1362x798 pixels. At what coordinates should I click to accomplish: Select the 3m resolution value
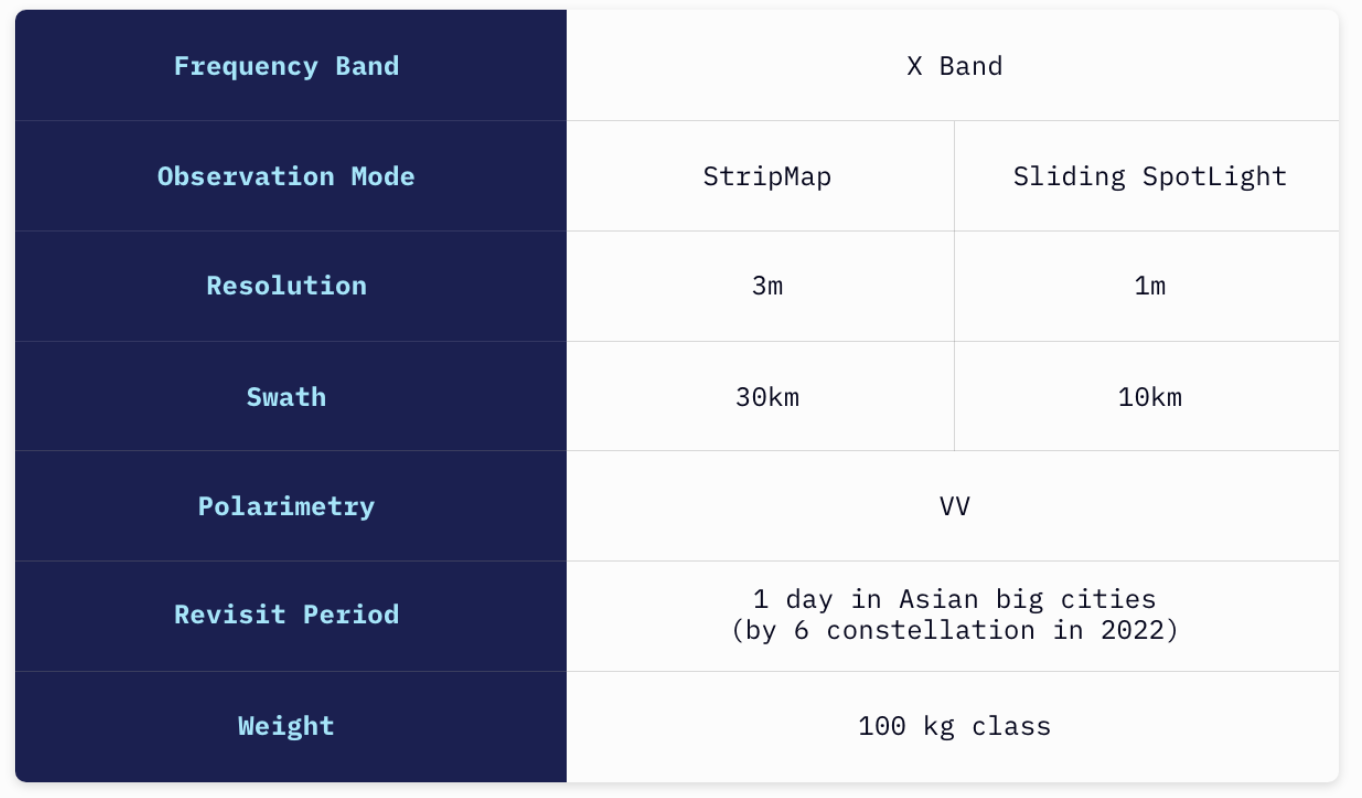click(x=761, y=286)
